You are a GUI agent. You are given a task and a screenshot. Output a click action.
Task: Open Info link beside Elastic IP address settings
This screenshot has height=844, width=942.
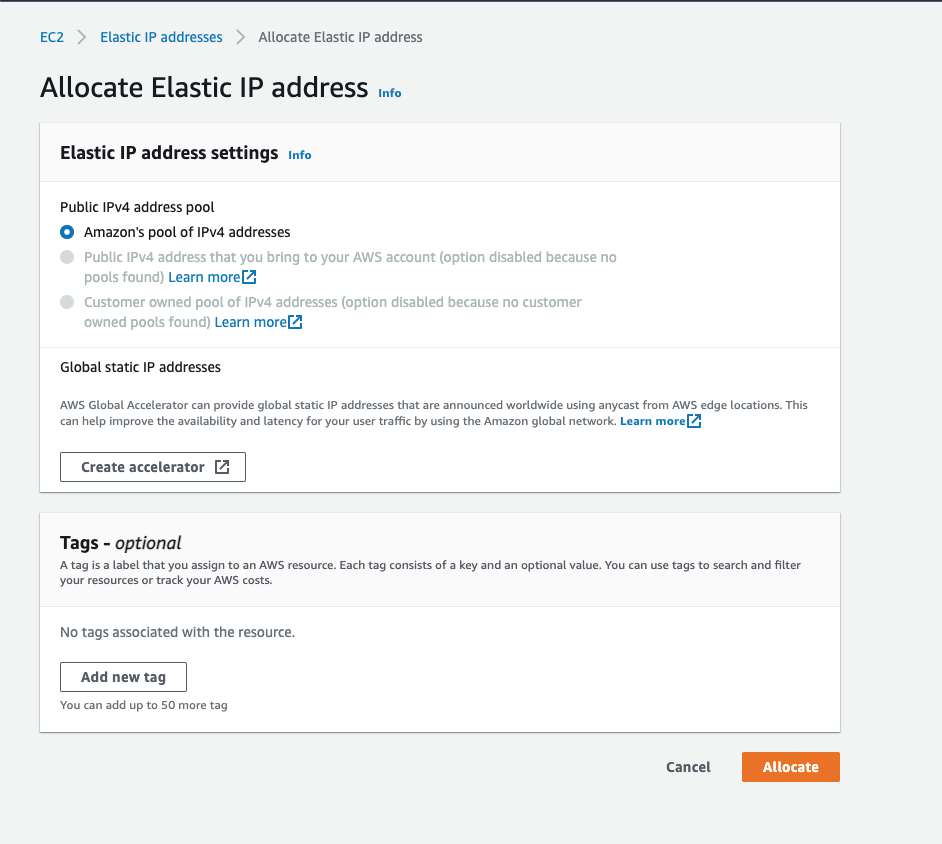300,155
